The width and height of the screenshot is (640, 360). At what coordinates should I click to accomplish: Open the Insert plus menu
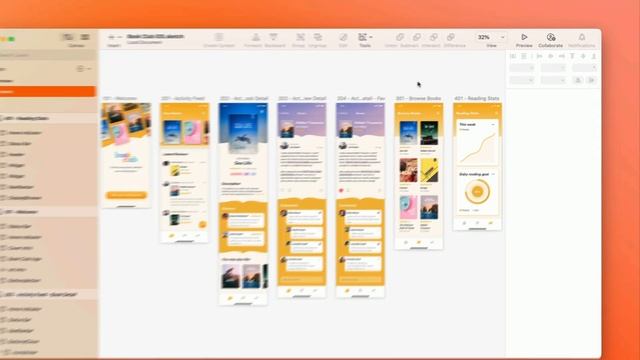(x=115, y=37)
